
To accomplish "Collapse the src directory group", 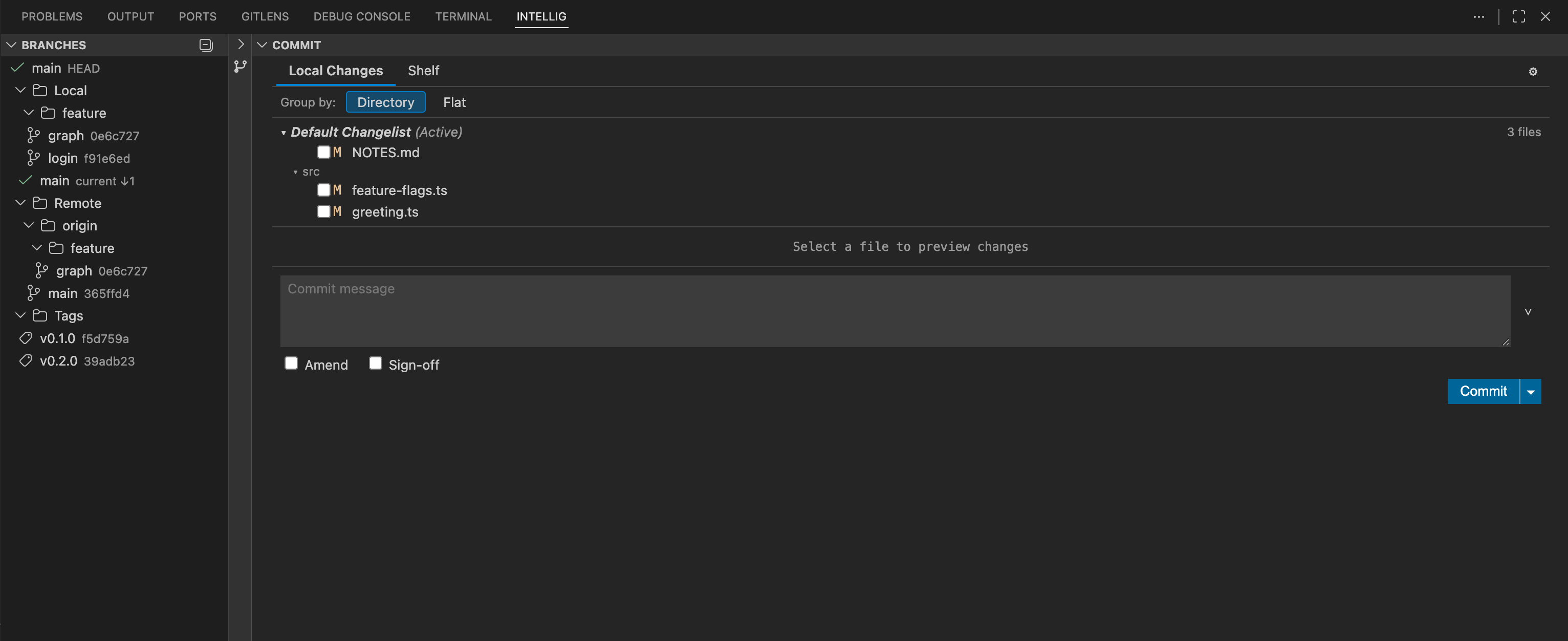I will pyautogui.click(x=295, y=172).
